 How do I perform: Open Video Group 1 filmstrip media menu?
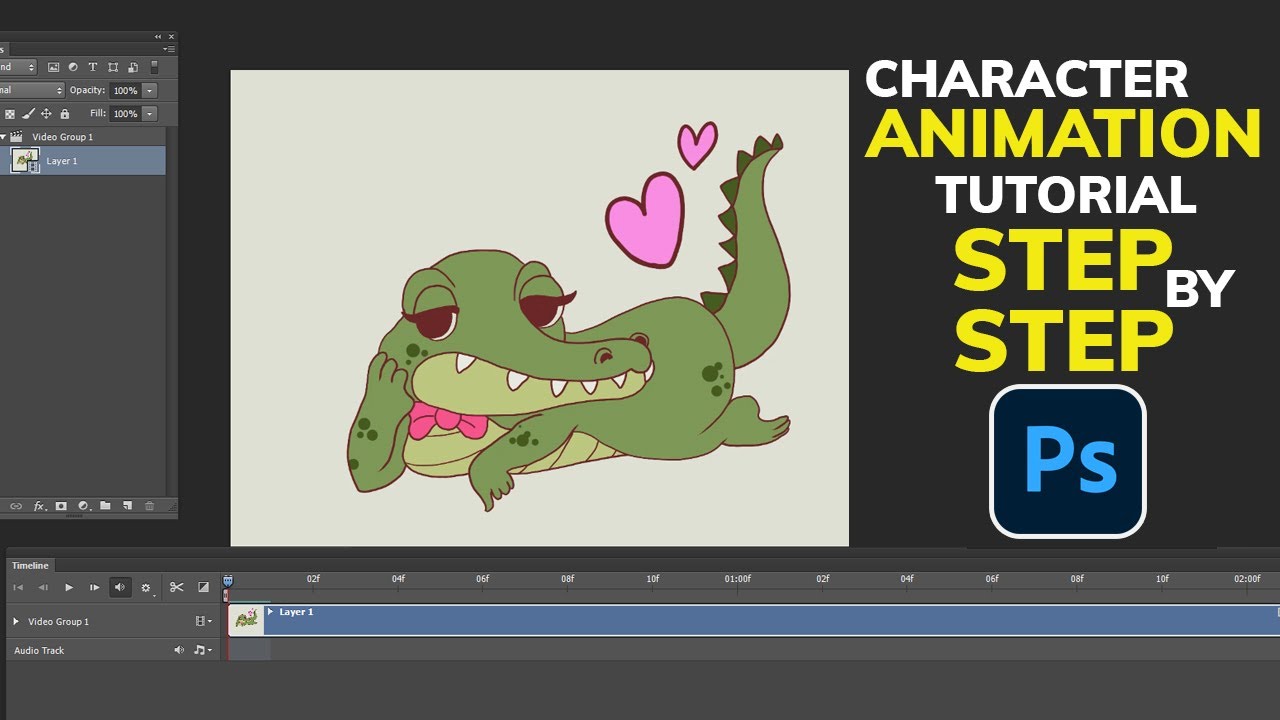point(203,621)
